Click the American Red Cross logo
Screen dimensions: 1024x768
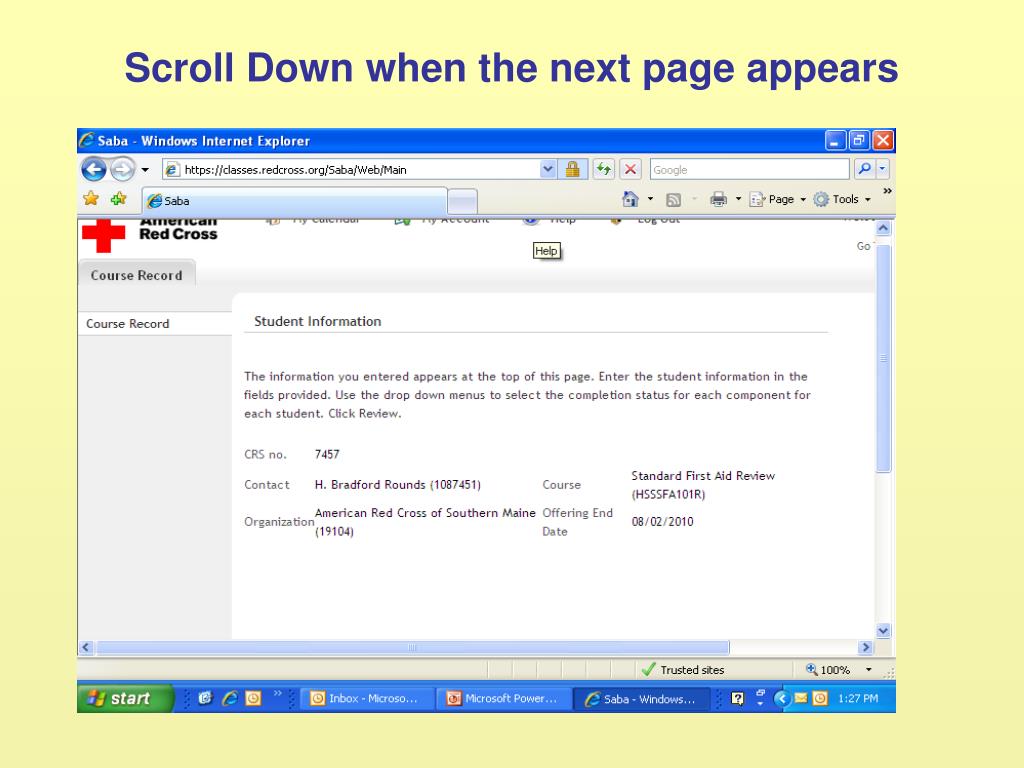coord(150,235)
